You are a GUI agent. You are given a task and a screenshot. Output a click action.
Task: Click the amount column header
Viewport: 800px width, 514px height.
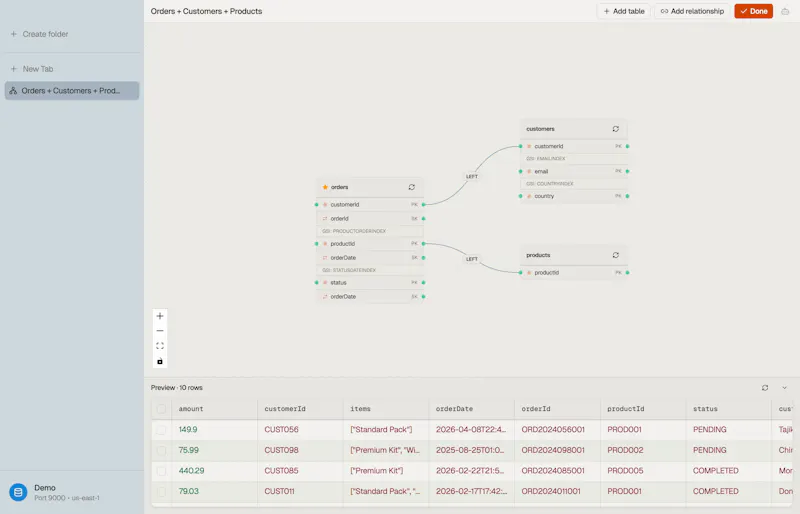pyautogui.click(x=214, y=409)
